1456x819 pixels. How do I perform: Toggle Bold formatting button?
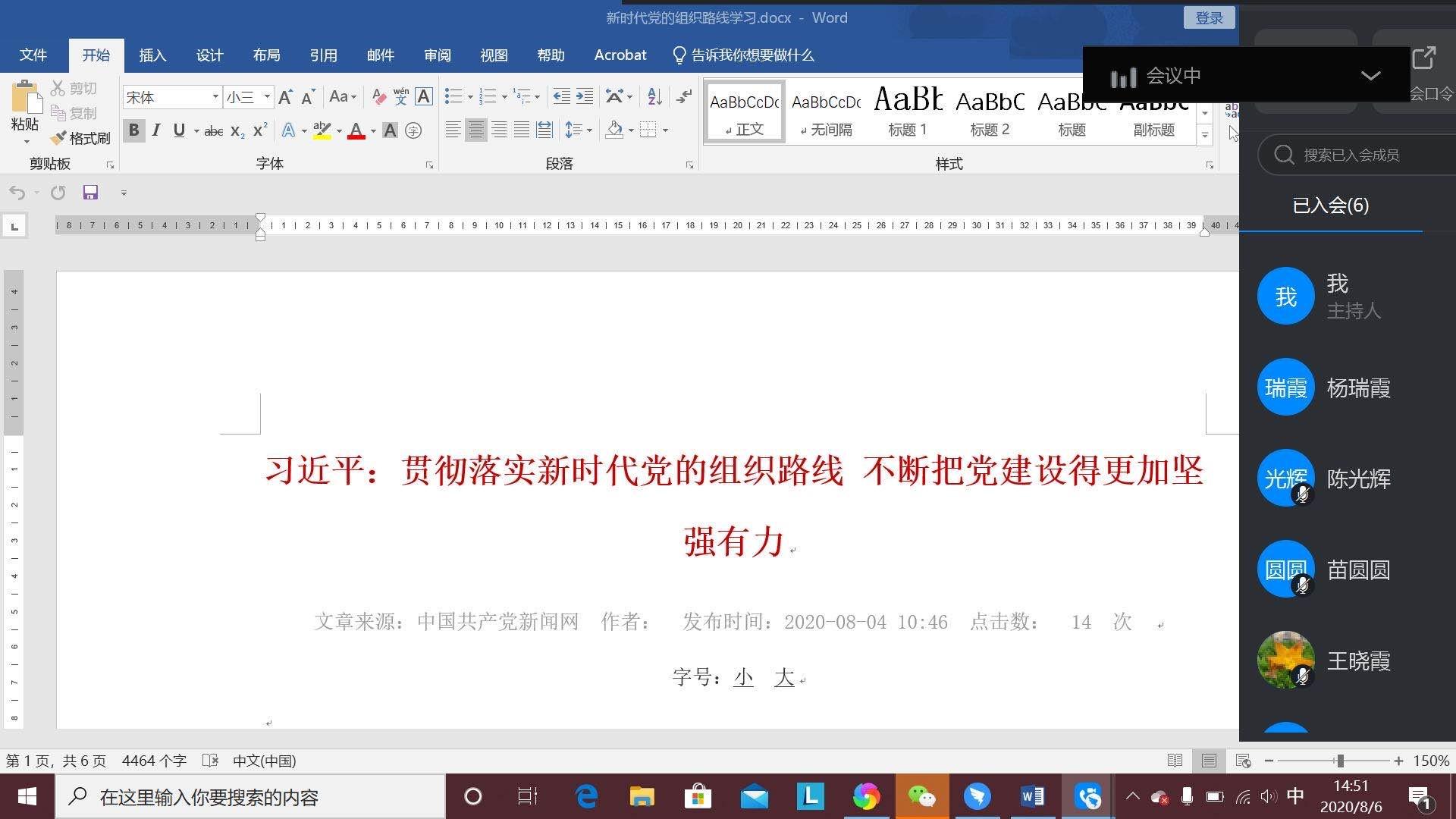point(133,130)
